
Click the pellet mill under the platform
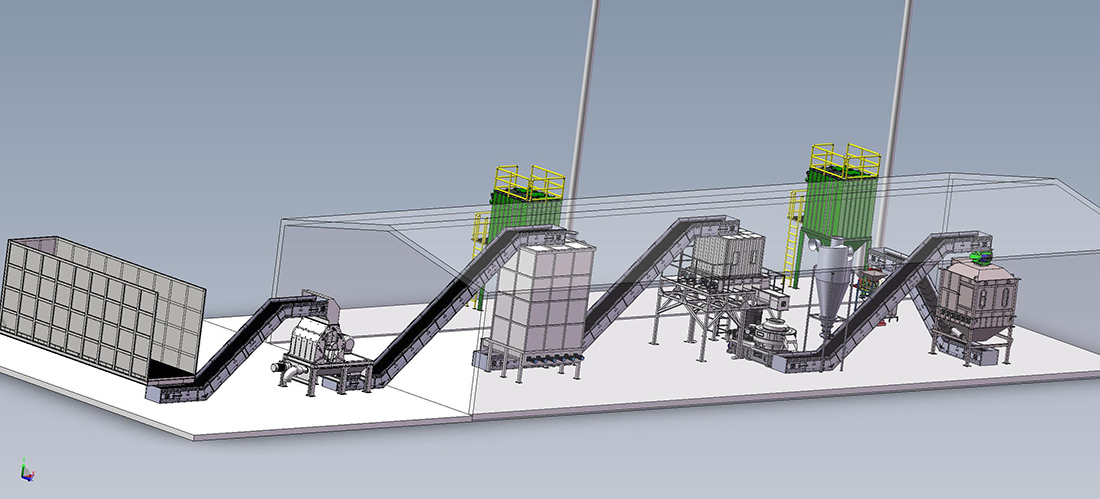point(768,335)
